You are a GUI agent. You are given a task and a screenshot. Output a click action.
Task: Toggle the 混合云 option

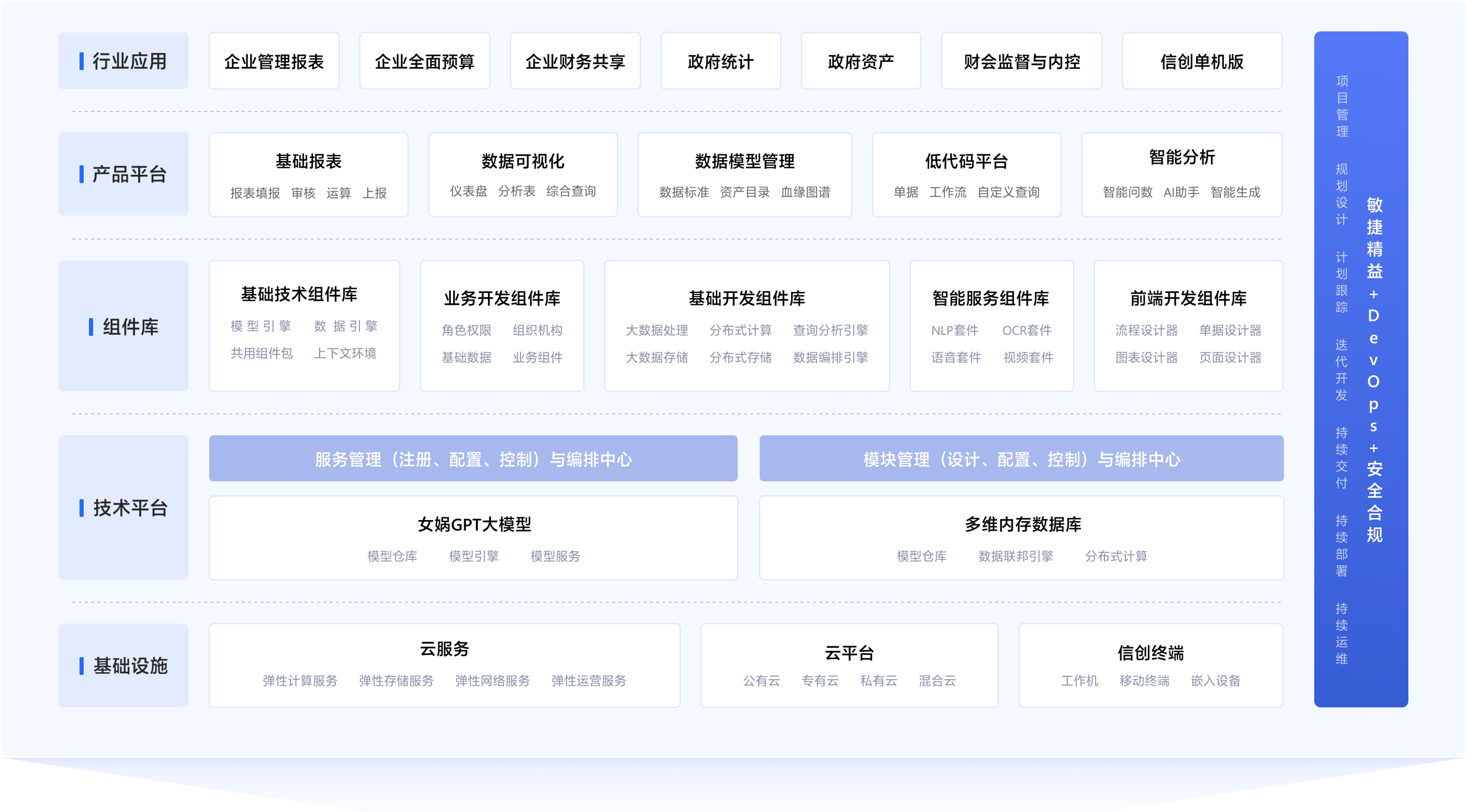point(937,681)
